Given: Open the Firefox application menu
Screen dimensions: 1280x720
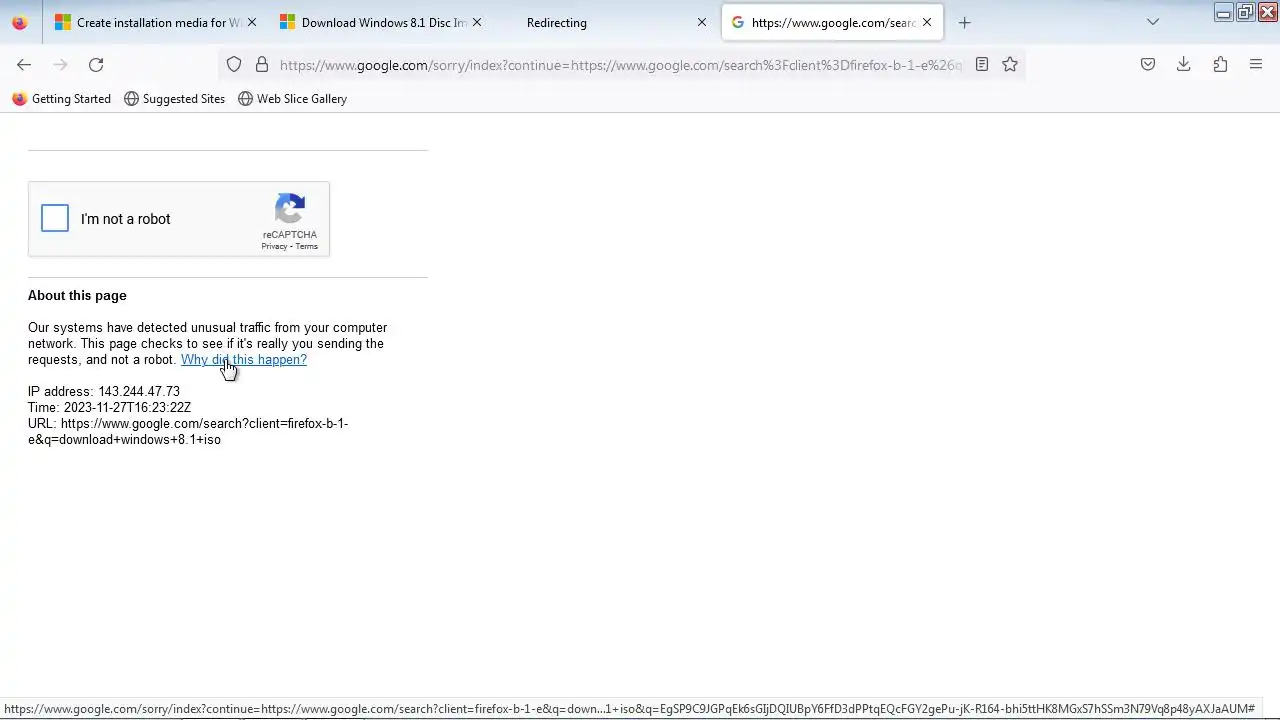Looking at the screenshot, I should 1256,64.
